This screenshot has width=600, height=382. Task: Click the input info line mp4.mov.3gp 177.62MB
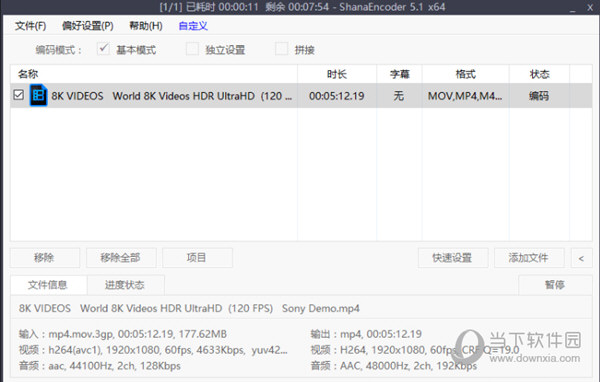(x=123, y=334)
